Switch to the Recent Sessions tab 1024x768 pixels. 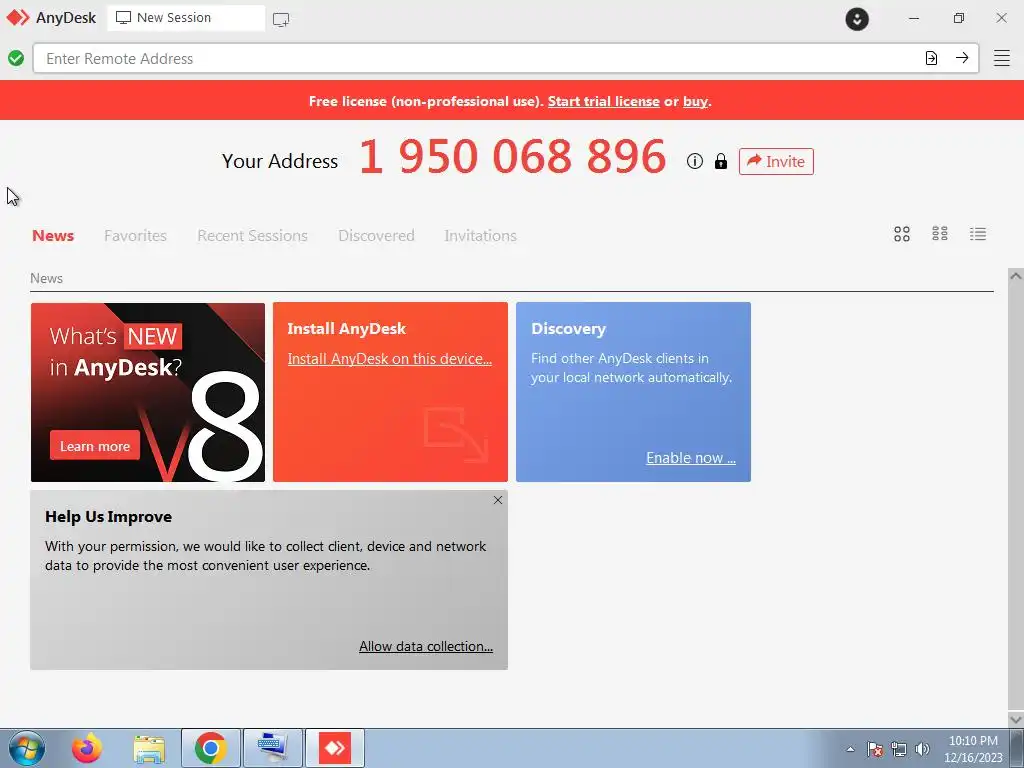252,235
